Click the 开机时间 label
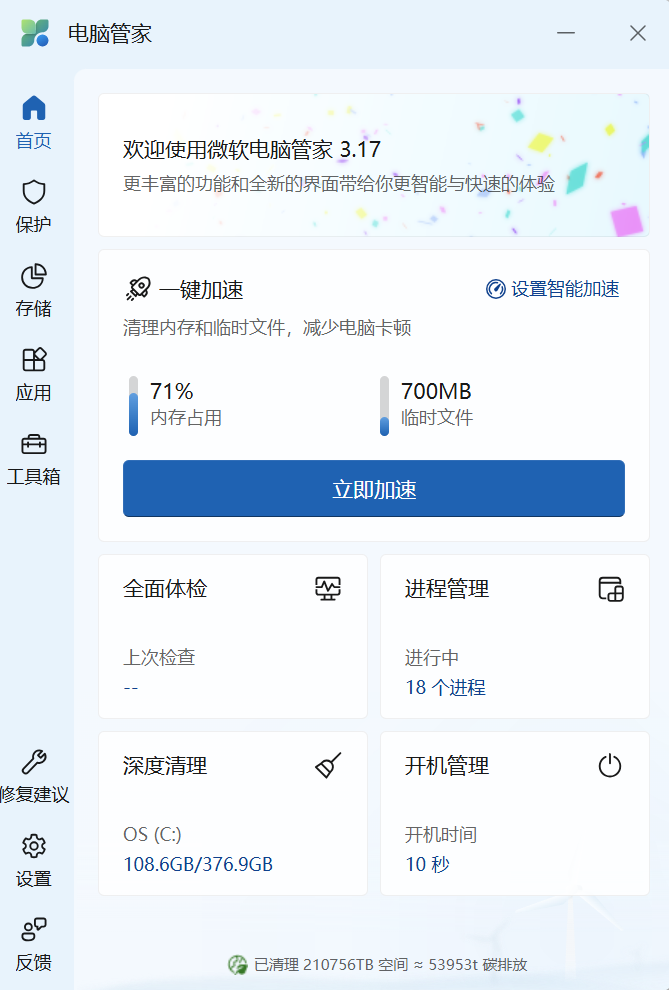 click(441, 835)
